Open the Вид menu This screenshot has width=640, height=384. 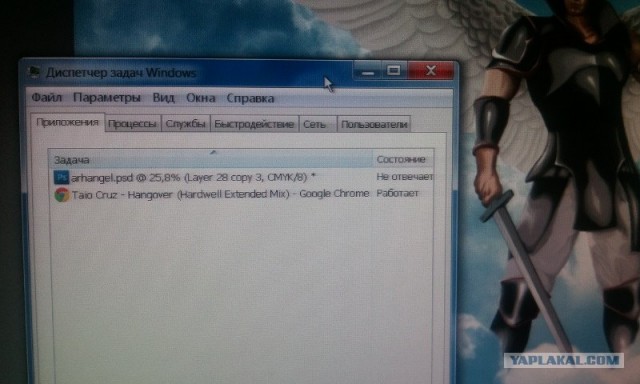163,98
